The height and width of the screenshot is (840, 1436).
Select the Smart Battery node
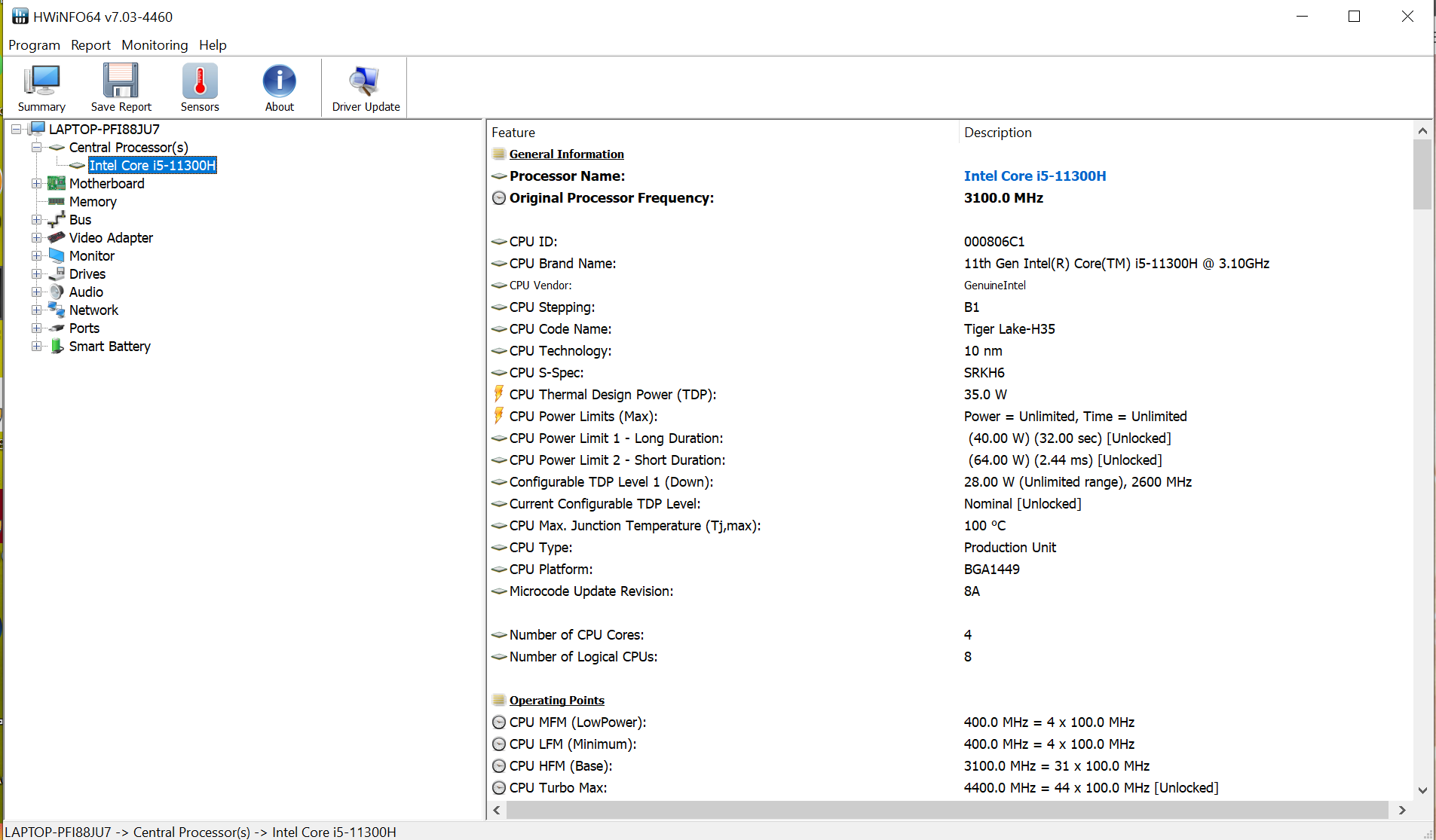click(109, 347)
